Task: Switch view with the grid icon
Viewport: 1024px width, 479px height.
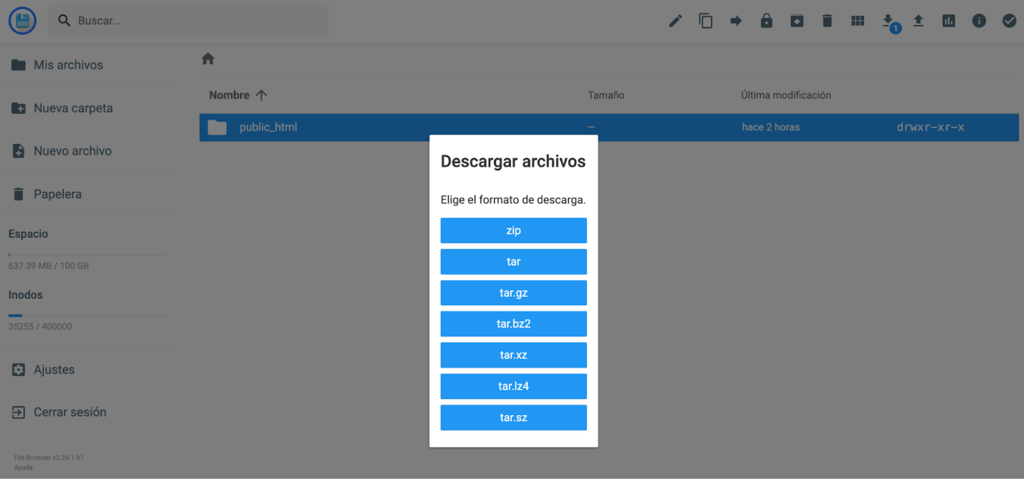Action: (857, 21)
